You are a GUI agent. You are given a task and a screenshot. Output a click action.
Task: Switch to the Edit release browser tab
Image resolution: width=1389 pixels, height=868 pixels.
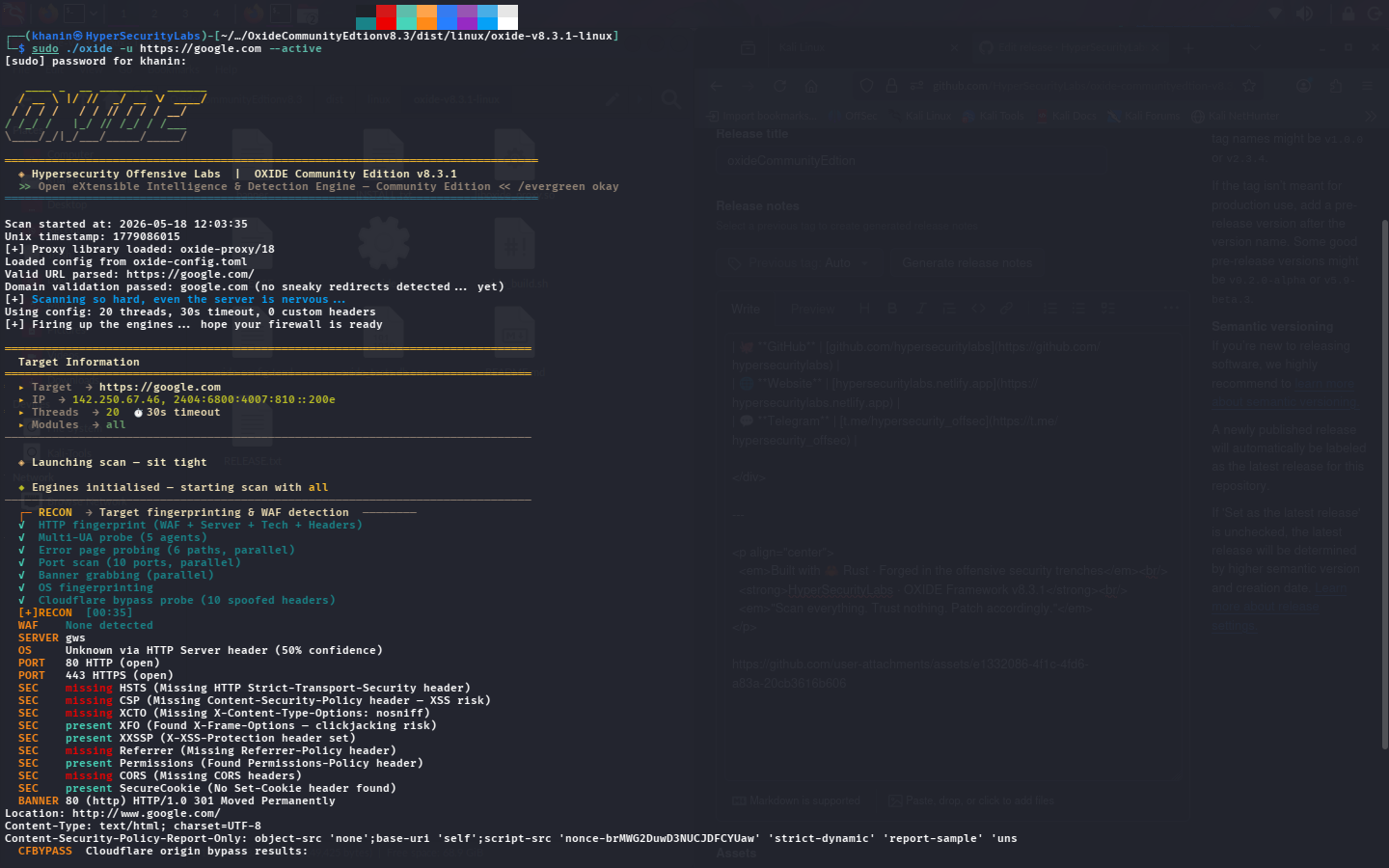pos(1071,47)
